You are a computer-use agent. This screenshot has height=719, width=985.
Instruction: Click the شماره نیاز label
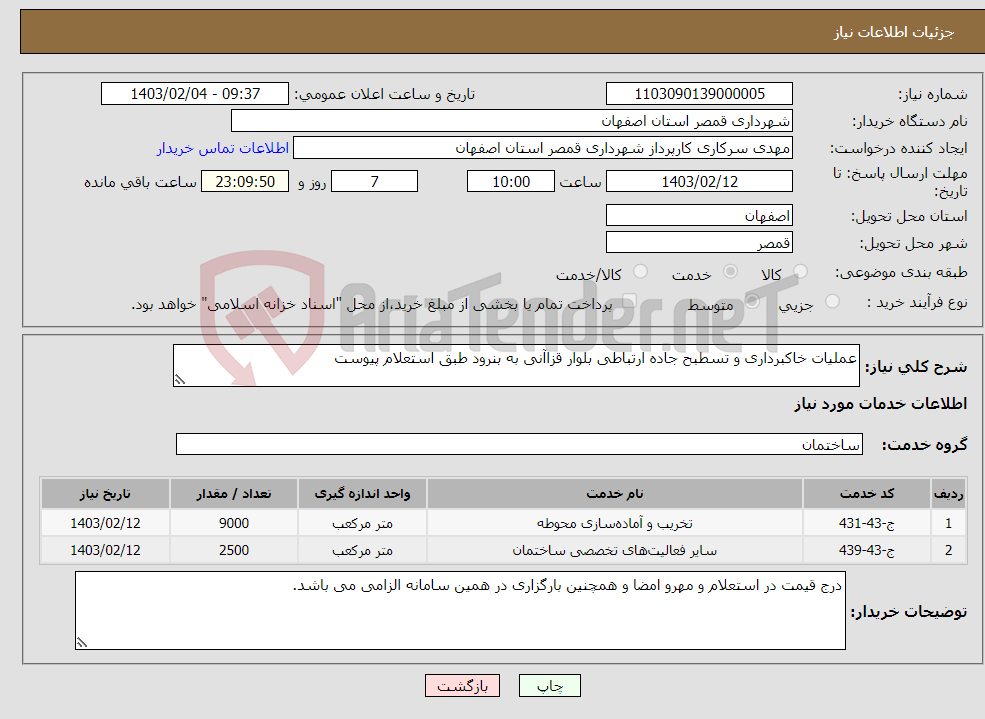[x=933, y=95]
